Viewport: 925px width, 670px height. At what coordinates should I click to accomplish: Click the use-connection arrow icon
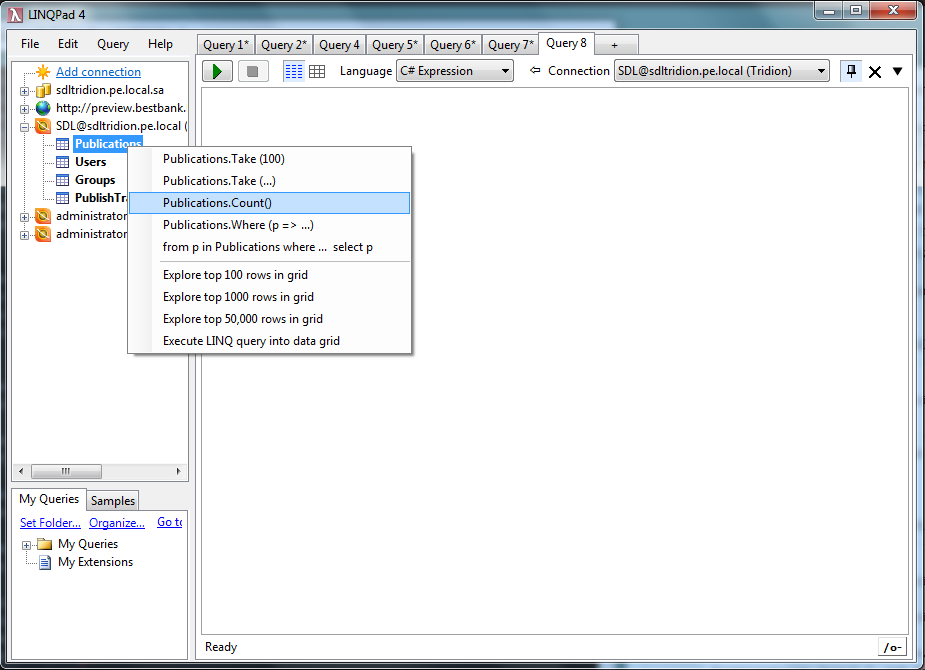(x=535, y=71)
